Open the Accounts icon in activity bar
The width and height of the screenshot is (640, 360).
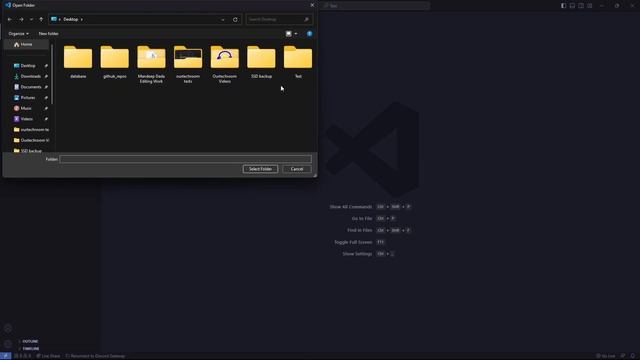8,329
